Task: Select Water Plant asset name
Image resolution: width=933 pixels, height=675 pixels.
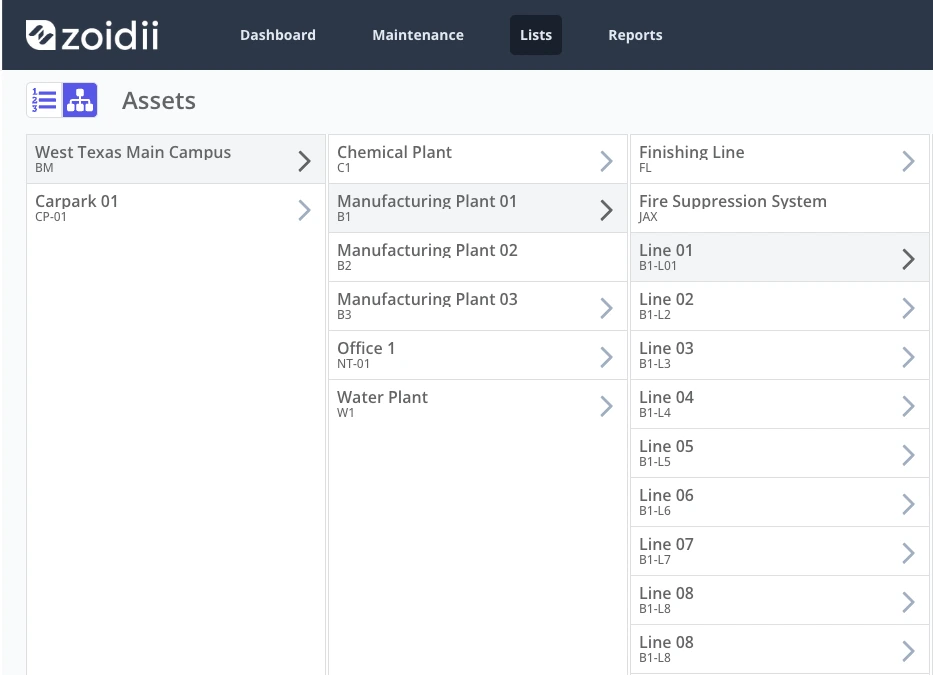Action: [x=382, y=397]
